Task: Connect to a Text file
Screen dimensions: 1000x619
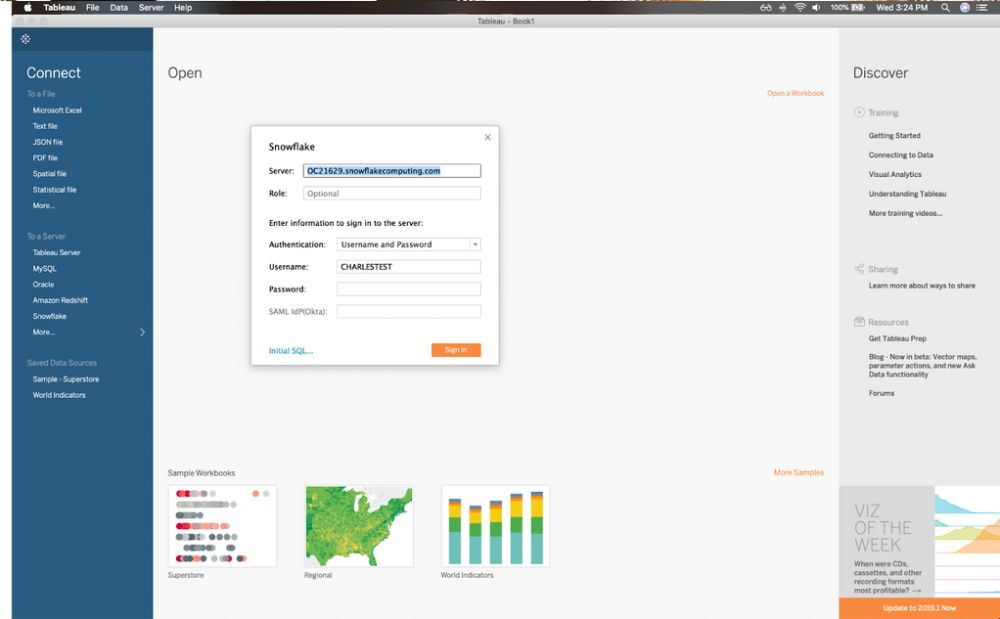Action: 45,126
